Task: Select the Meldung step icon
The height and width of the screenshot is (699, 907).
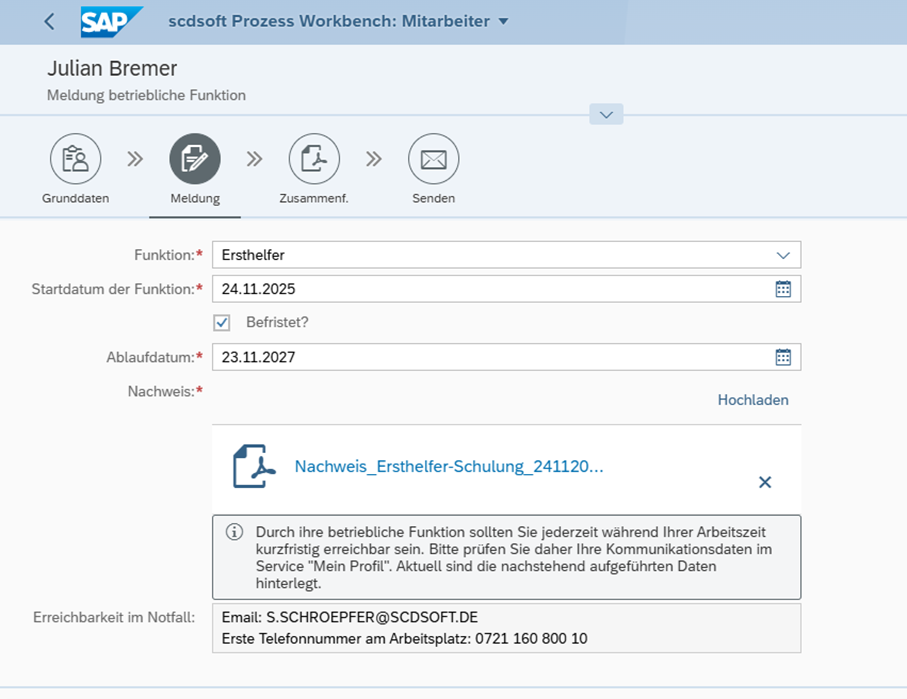Action: 195,159
